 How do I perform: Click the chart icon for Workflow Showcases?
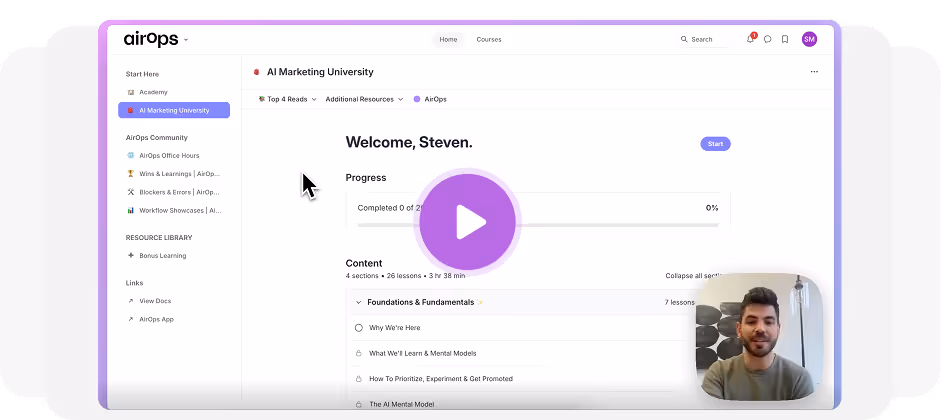[131, 211]
